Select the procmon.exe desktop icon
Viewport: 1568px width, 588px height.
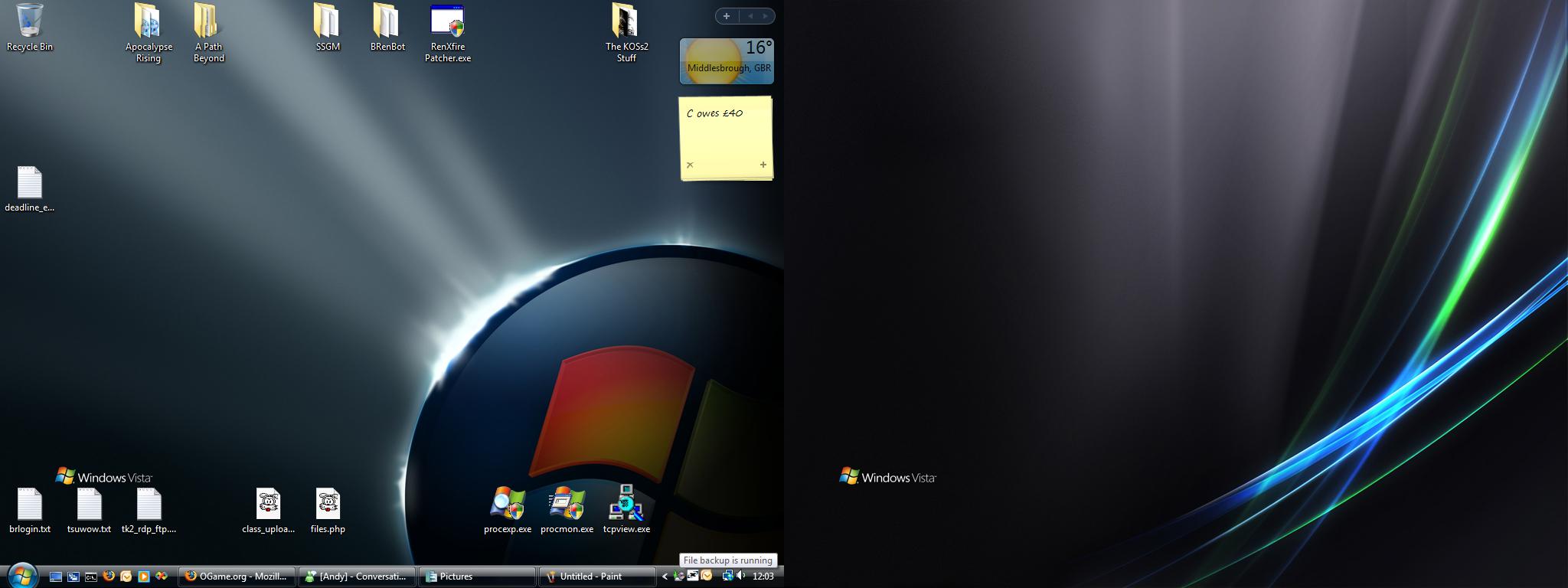[x=567, y=504]
